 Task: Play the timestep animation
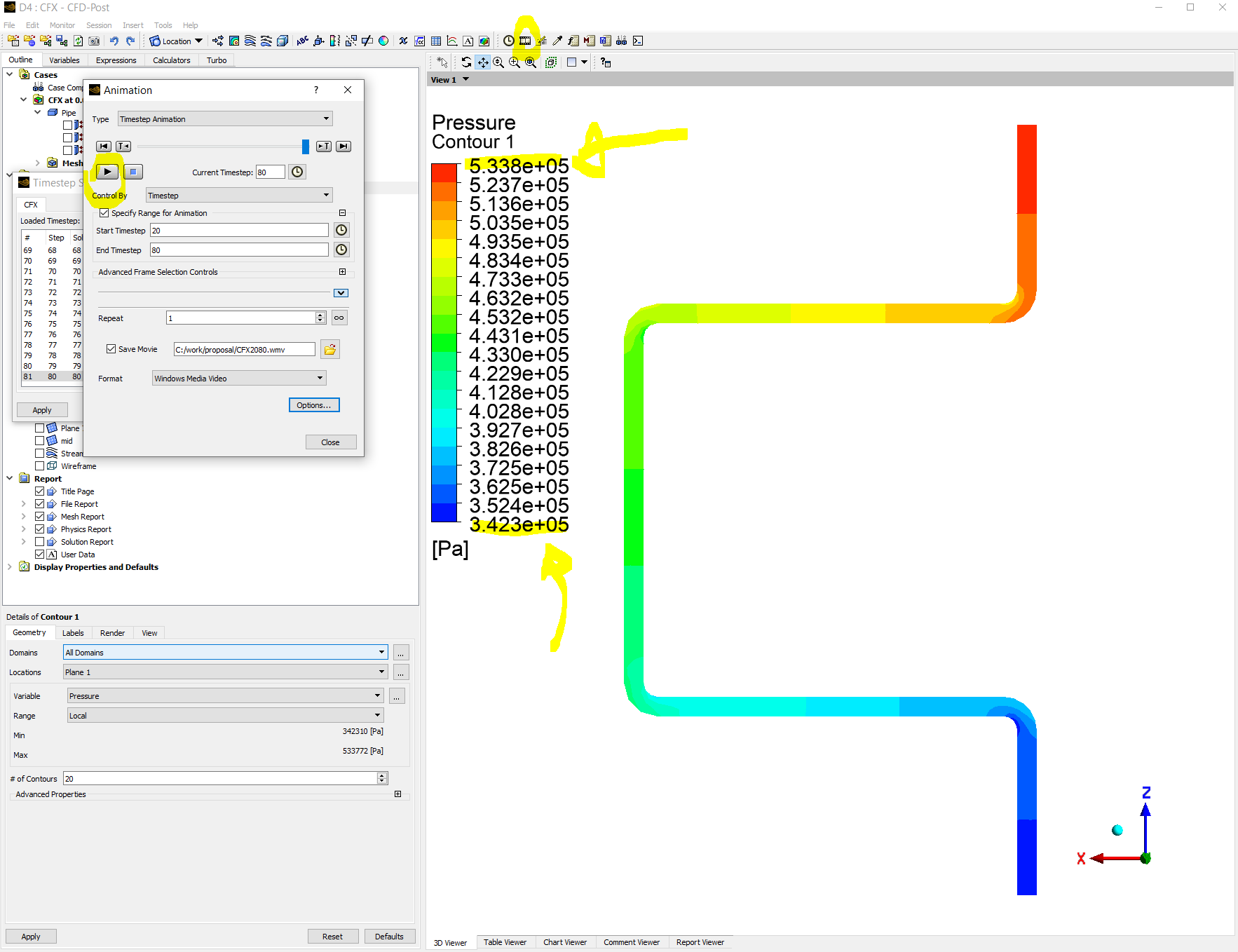click(107, 172)
